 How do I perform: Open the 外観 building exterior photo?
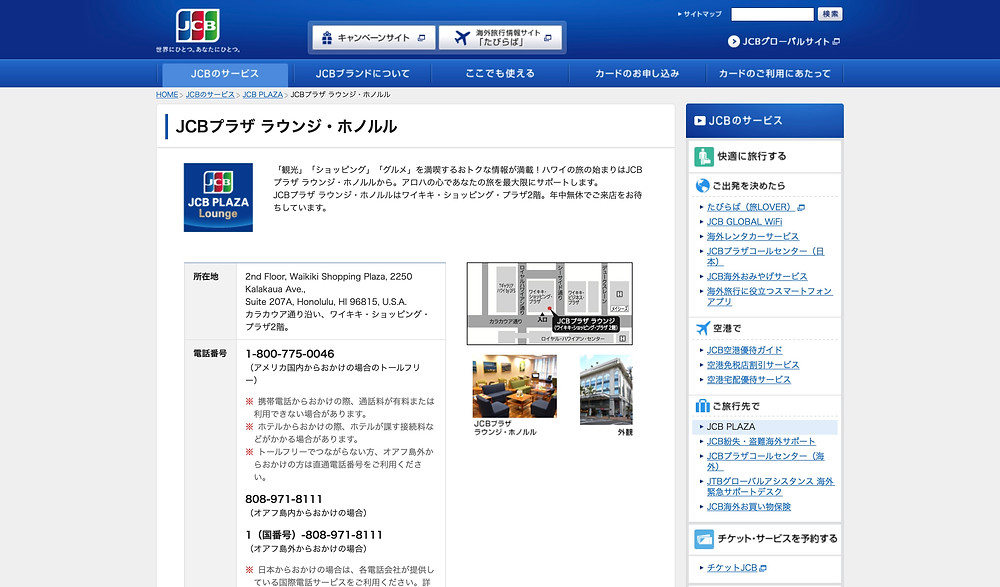[606, 390]
